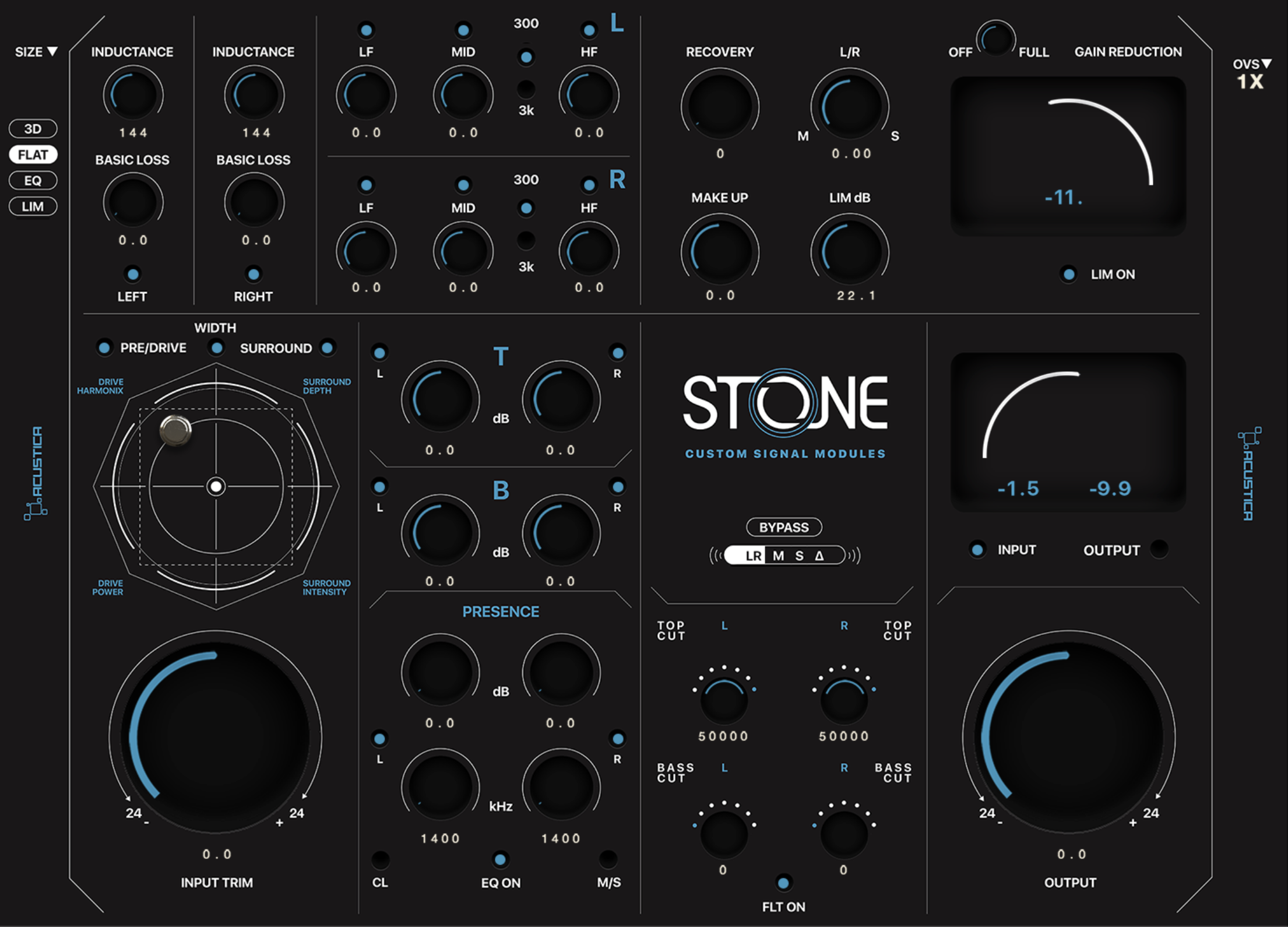Toggle the LIM ON switch
This screenshot has height=927, width=1288.
(1068, 274)
